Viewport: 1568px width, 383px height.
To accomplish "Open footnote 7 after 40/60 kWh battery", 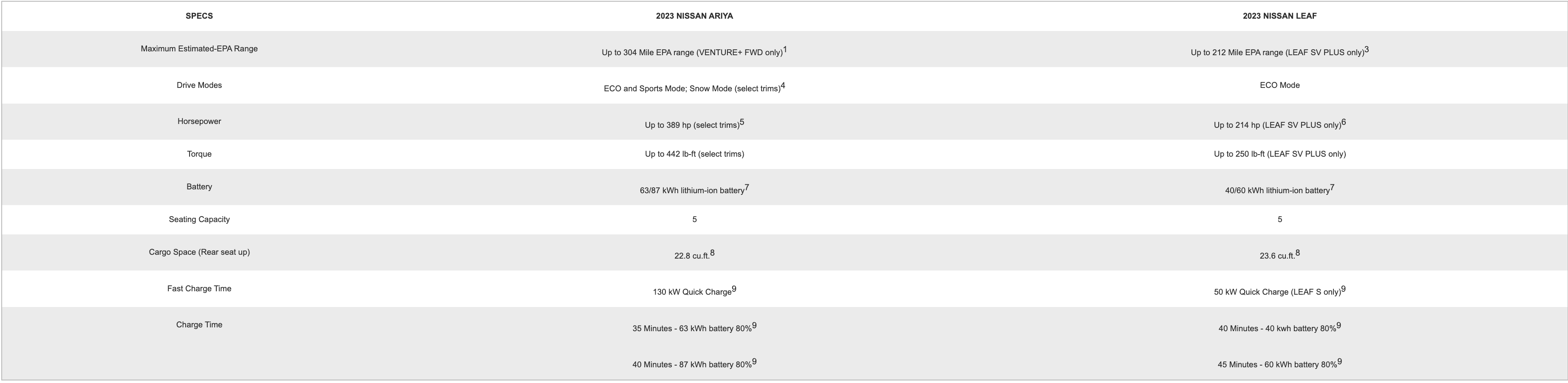I will 1332,188.
